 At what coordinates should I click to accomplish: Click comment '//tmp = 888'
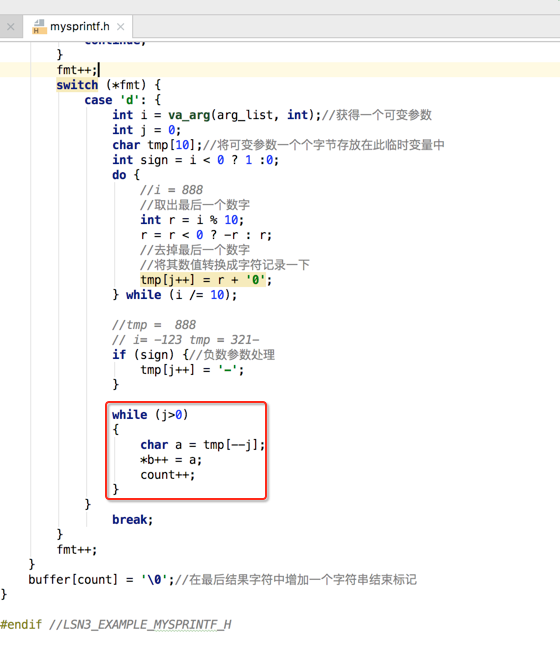tap(154, 325)
